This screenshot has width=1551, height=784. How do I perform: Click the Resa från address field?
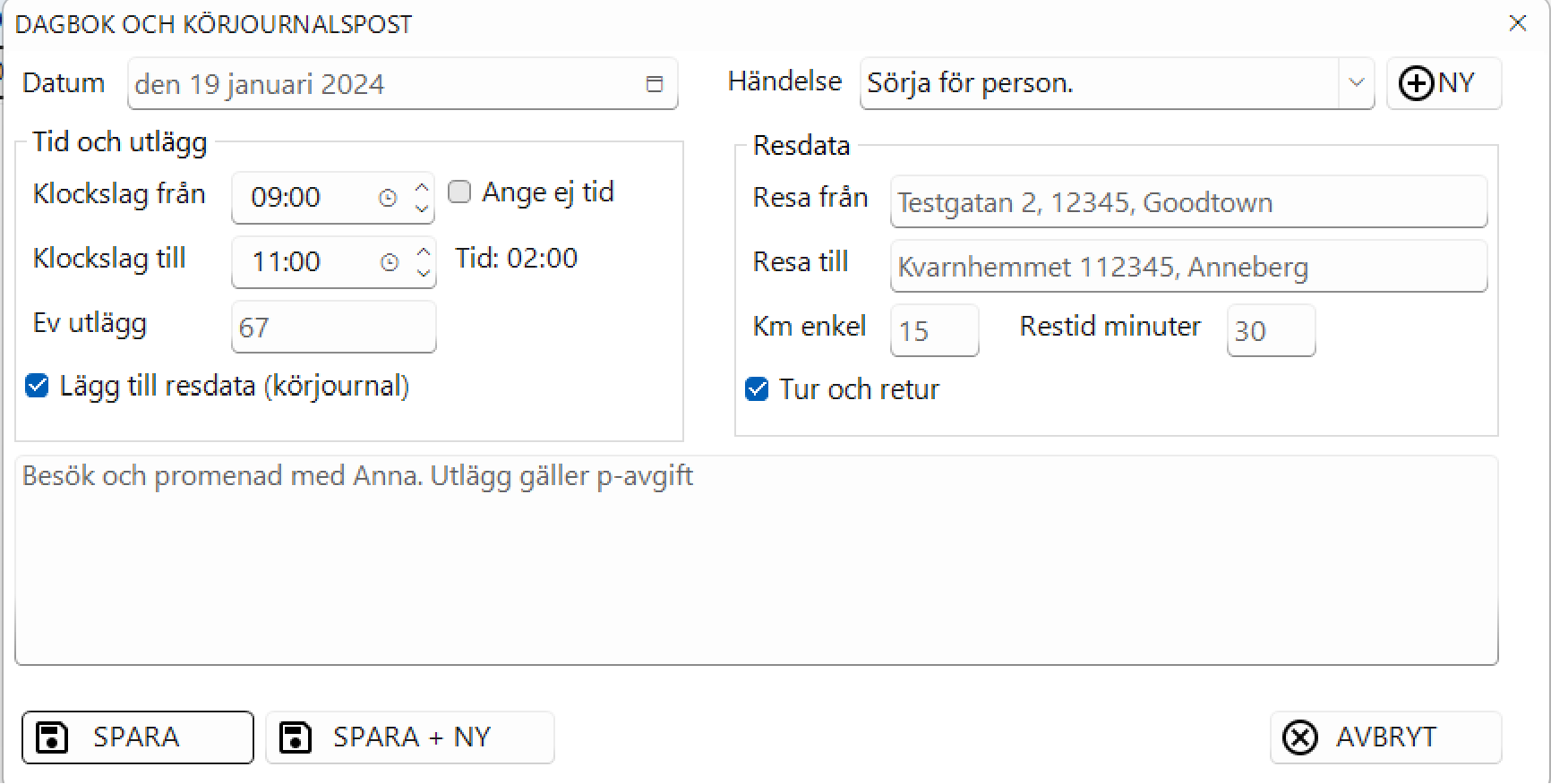pyautogui.click(x=1187, y=202)
